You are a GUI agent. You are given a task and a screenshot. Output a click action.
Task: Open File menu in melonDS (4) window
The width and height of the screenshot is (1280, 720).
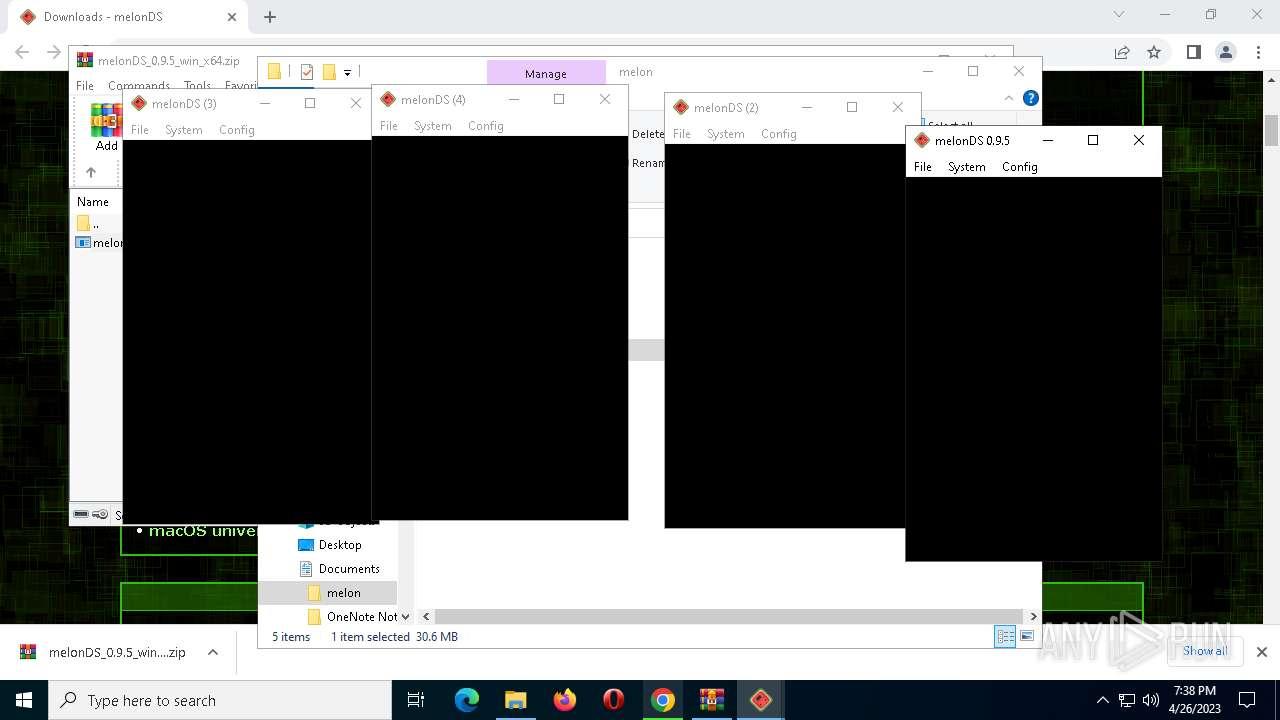[x=389, y=126]
